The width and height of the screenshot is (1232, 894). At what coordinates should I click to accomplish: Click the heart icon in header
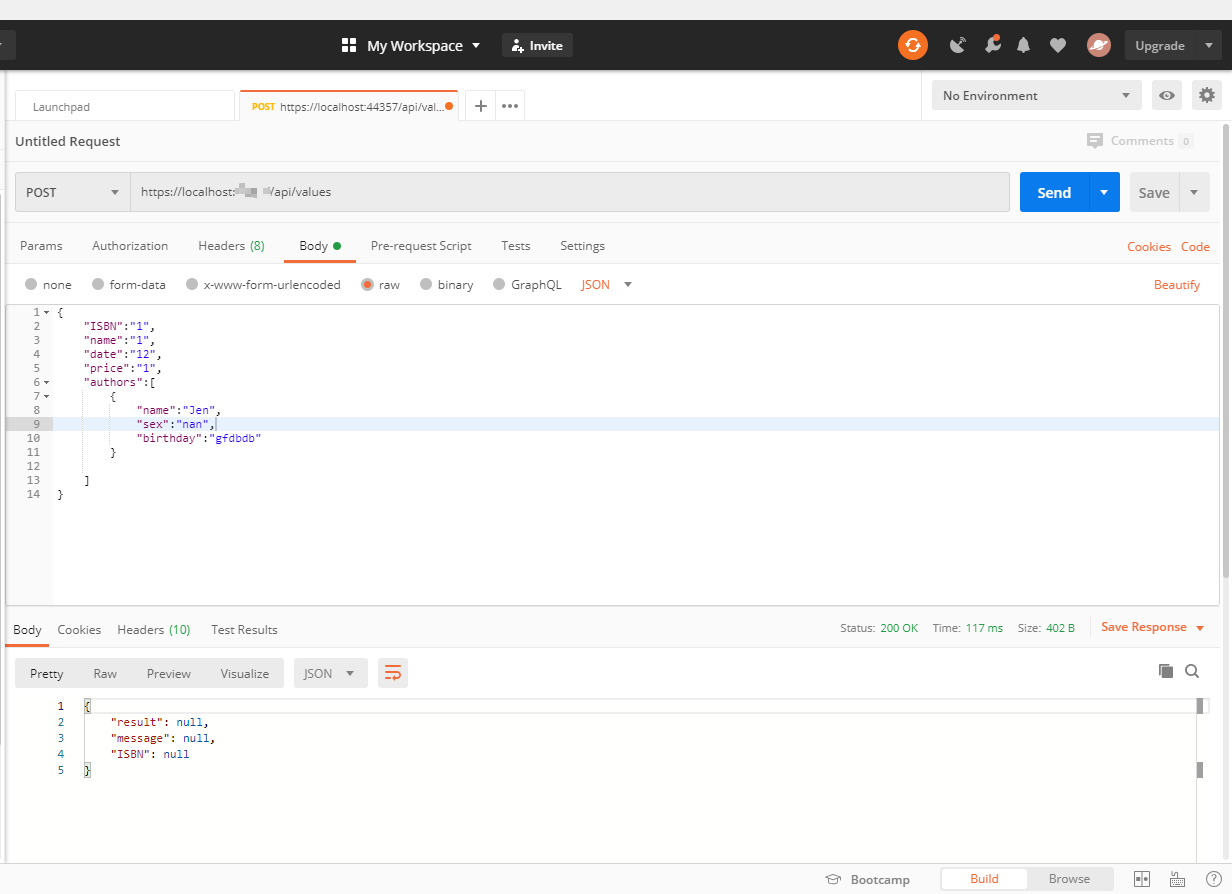(1057, 45)
